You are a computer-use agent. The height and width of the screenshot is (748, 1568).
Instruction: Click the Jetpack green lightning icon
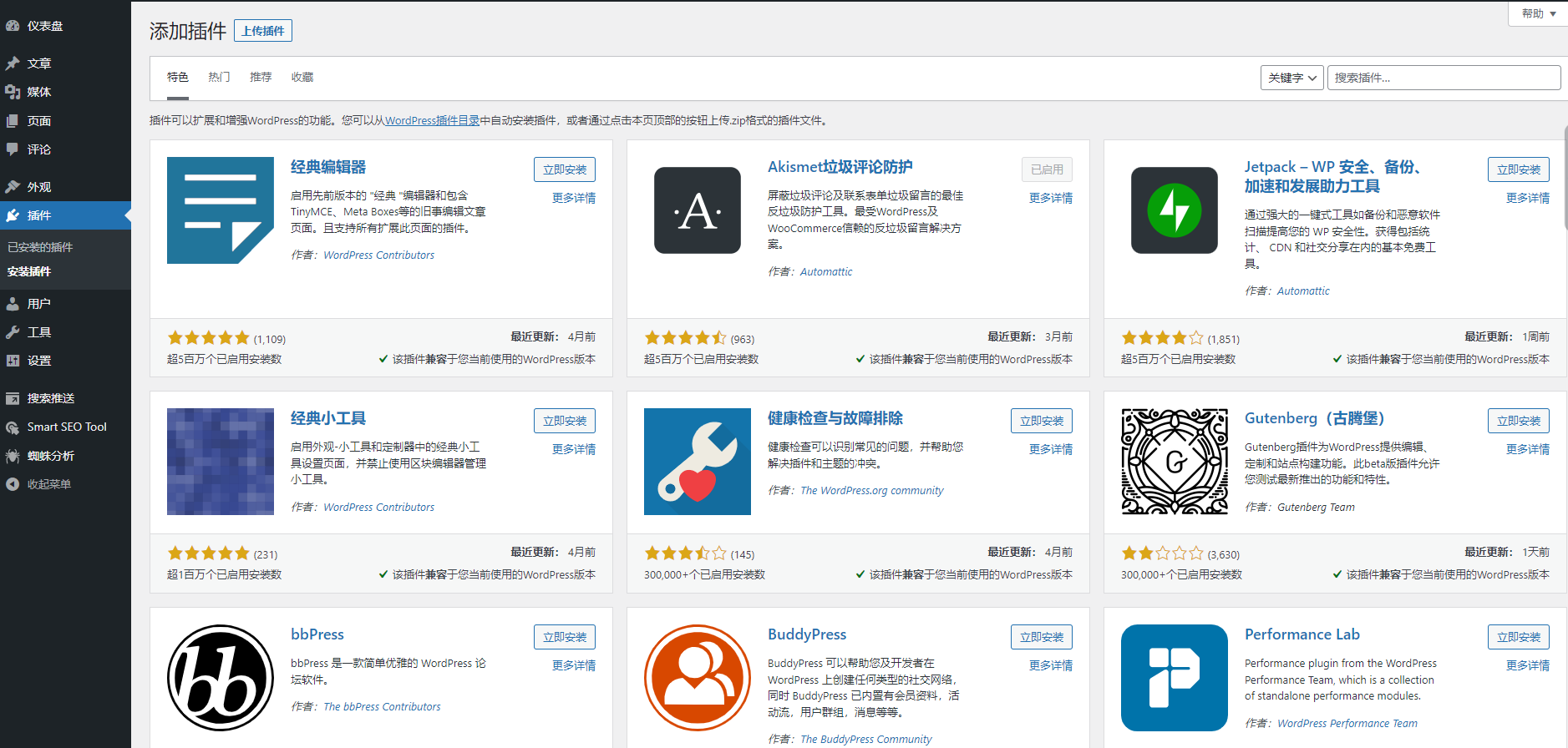[1174, 210]
